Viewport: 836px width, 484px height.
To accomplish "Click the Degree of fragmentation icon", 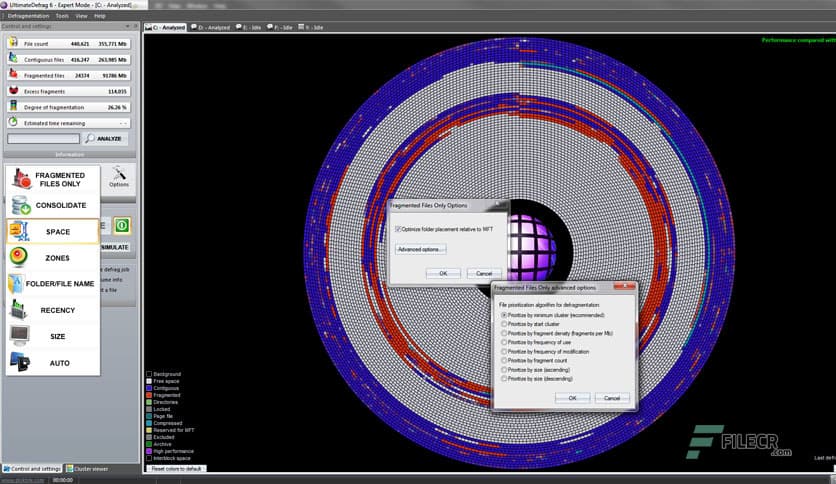I will 13,106.
